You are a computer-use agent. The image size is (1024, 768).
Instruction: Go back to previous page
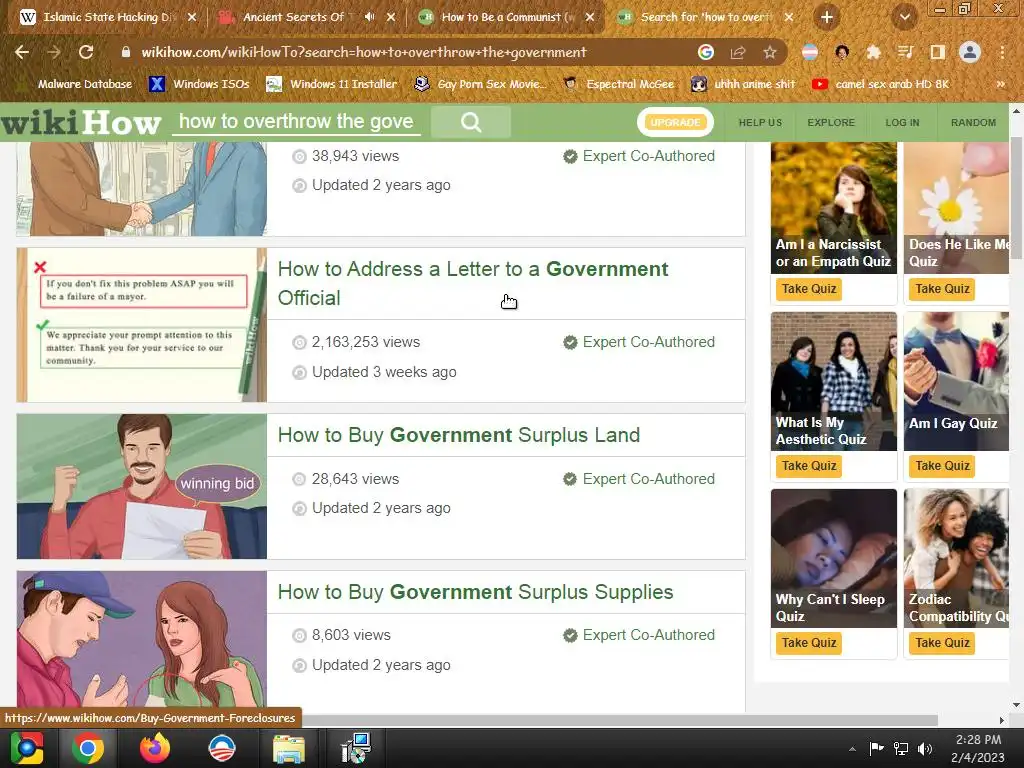22,52
